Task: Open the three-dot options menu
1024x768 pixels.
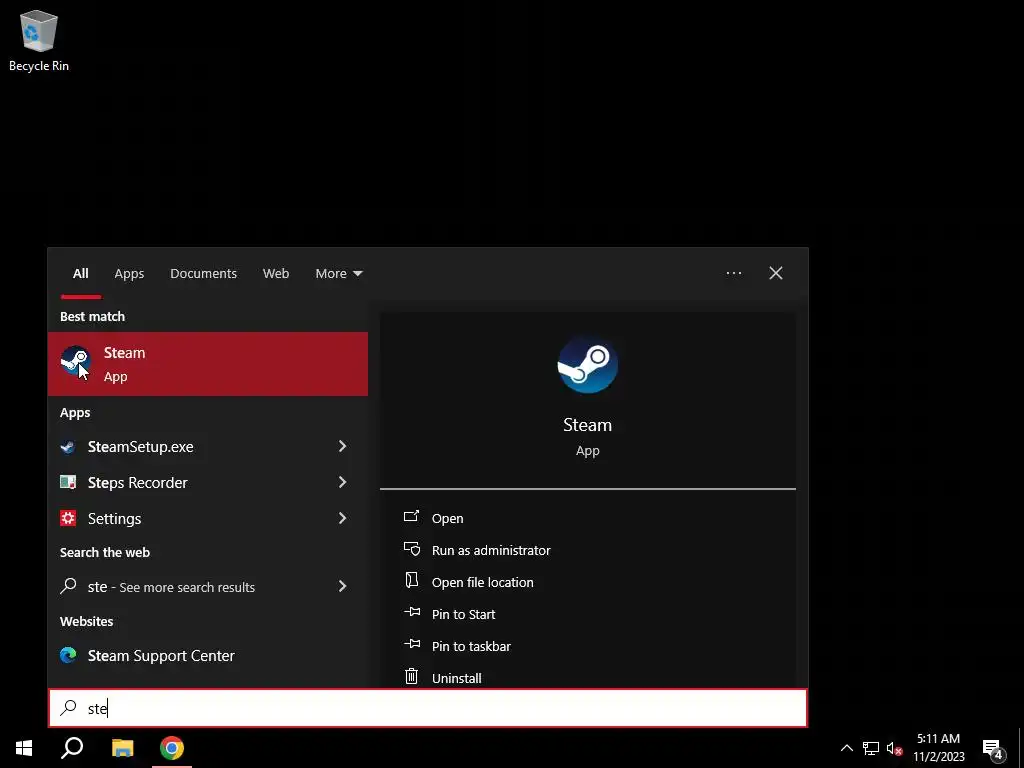Action: click(x=733, y=273)
